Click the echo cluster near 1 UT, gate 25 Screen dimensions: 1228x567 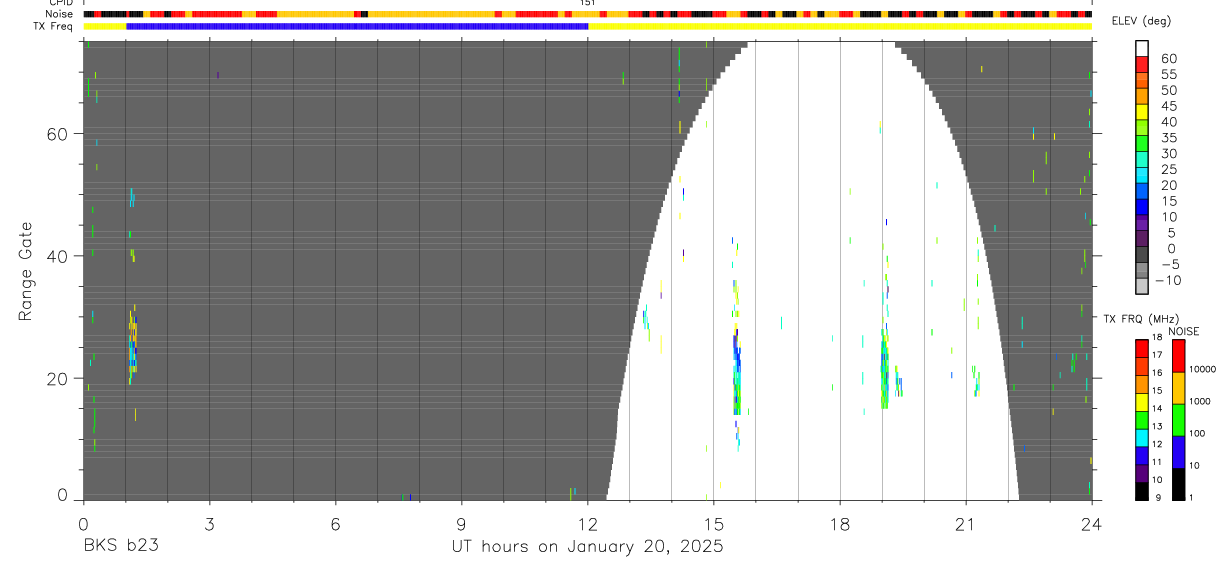pos(132,345)
